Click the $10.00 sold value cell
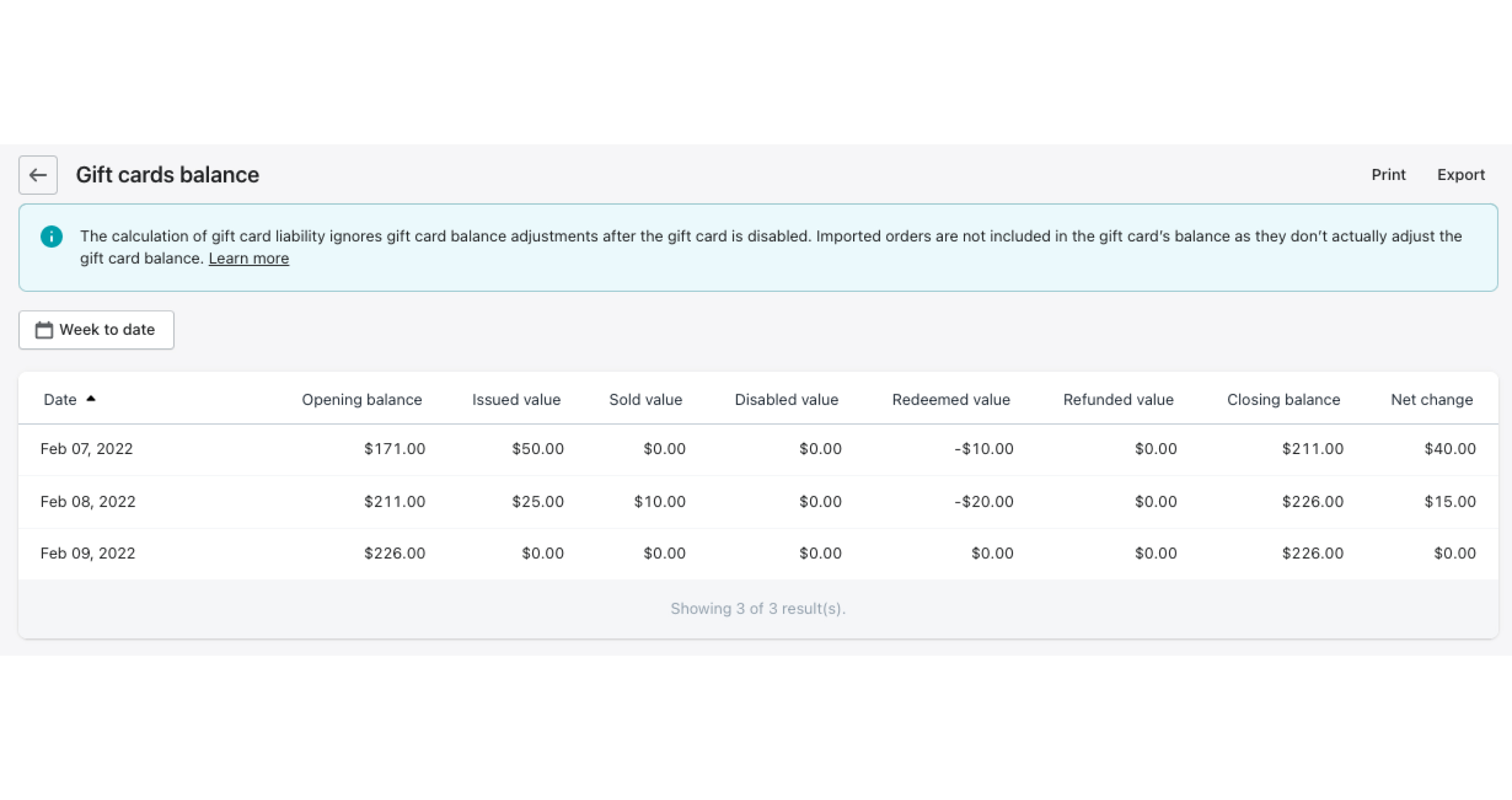This screenshot has width=1512, height=800. coord(660,502)
